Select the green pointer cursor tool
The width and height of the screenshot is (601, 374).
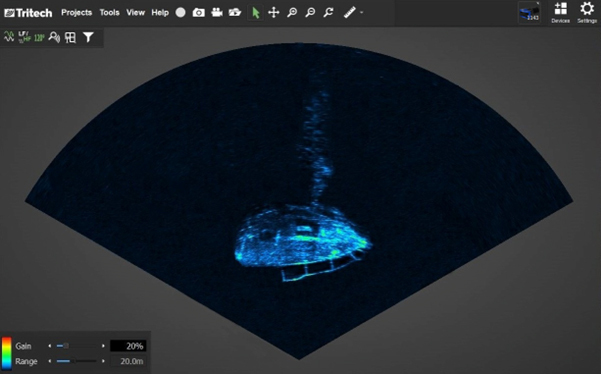coord(256,13)
